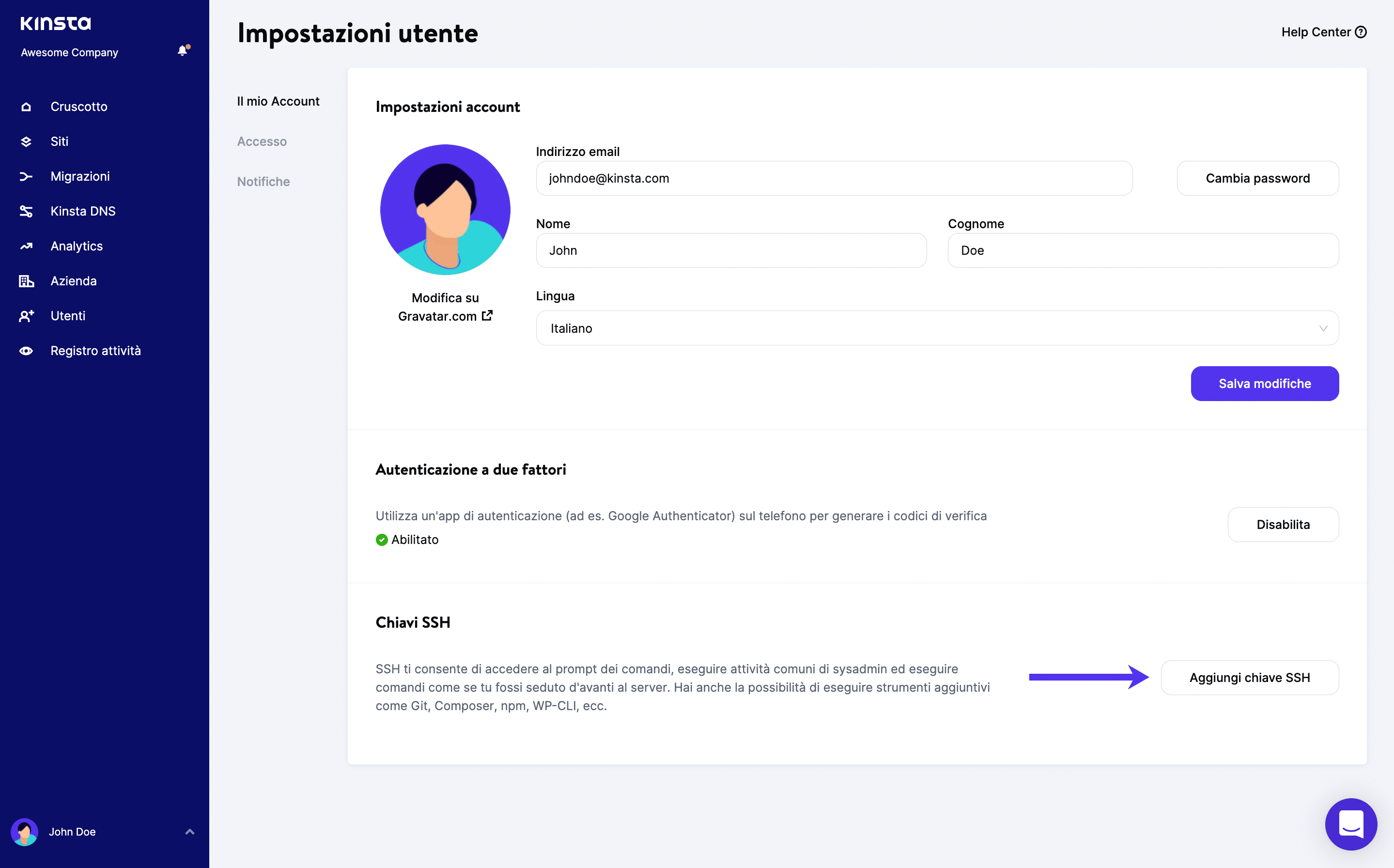Viewport: 1394px width, 868px height.
Task: Click the Accesso tab
Action: pyautogui.click(x=261, y=141)
